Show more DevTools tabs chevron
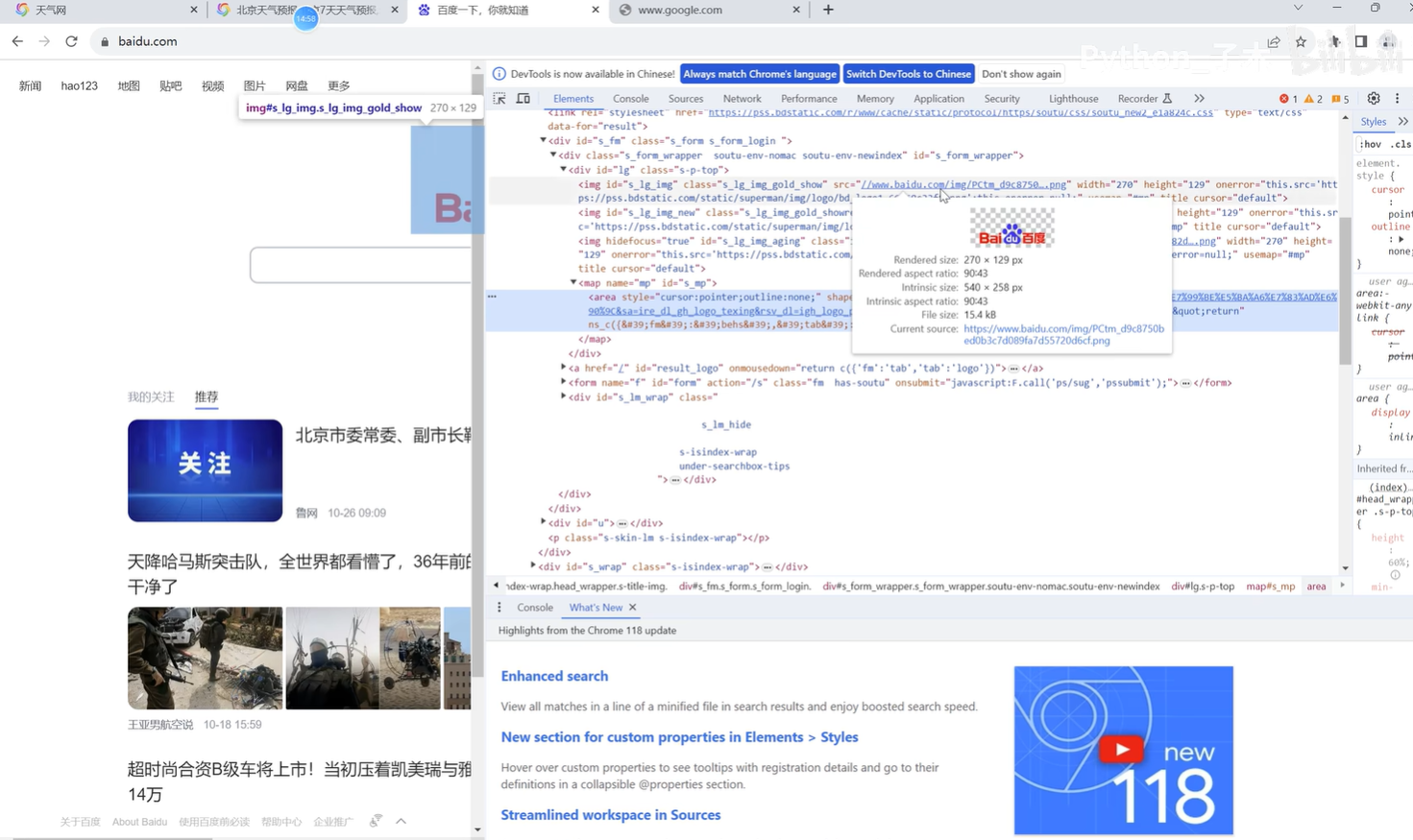 1199,99
